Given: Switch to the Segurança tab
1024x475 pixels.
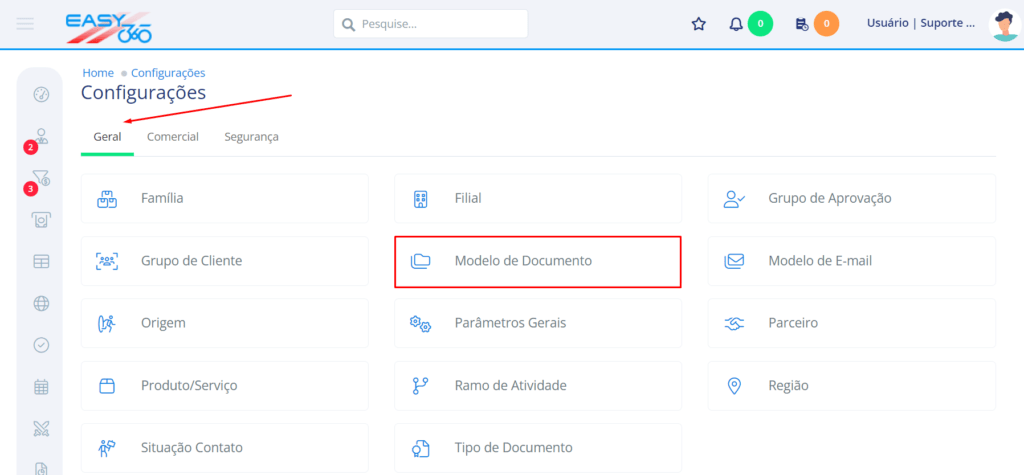Looking at the screenshot, I should pos(251,137).
